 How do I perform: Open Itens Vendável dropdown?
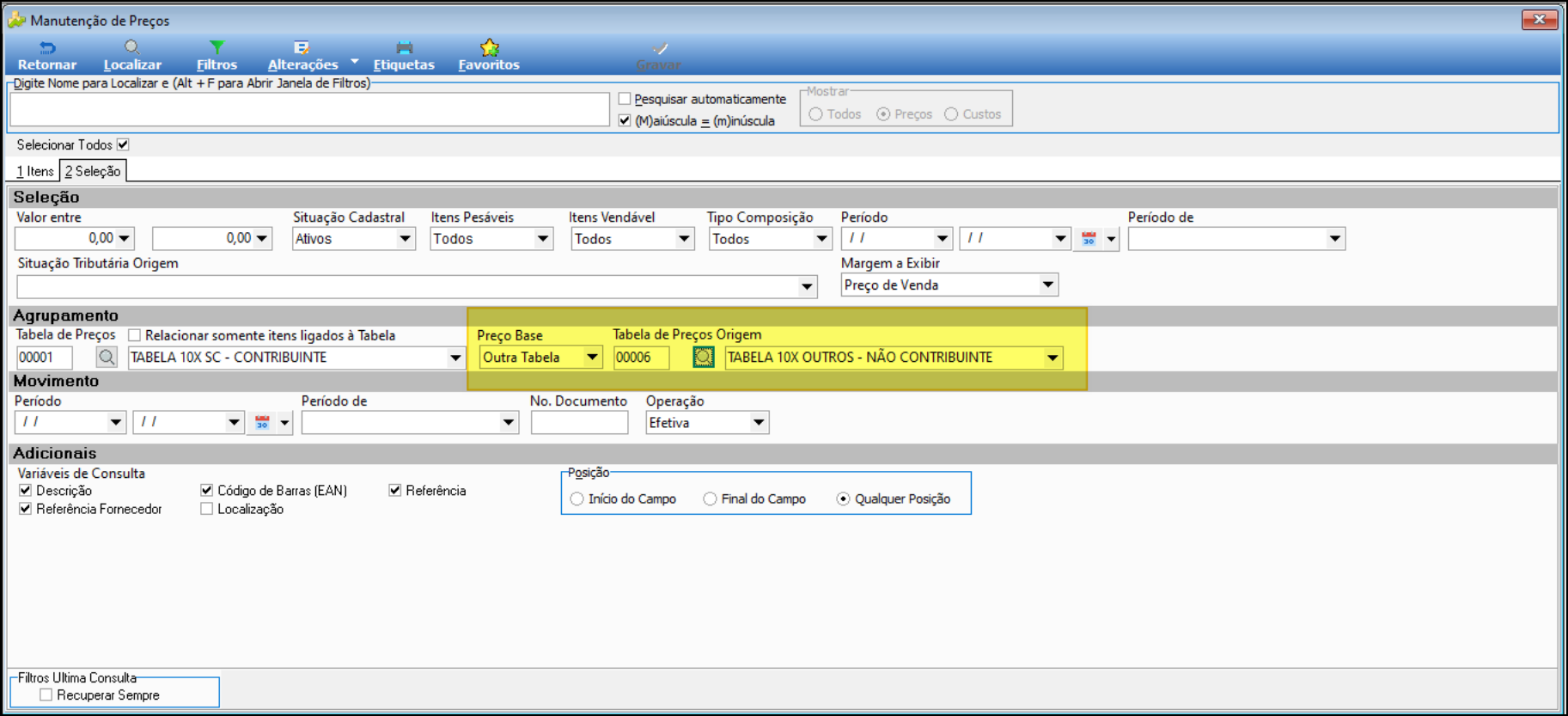pyautogui.click(x=684, y=239)
